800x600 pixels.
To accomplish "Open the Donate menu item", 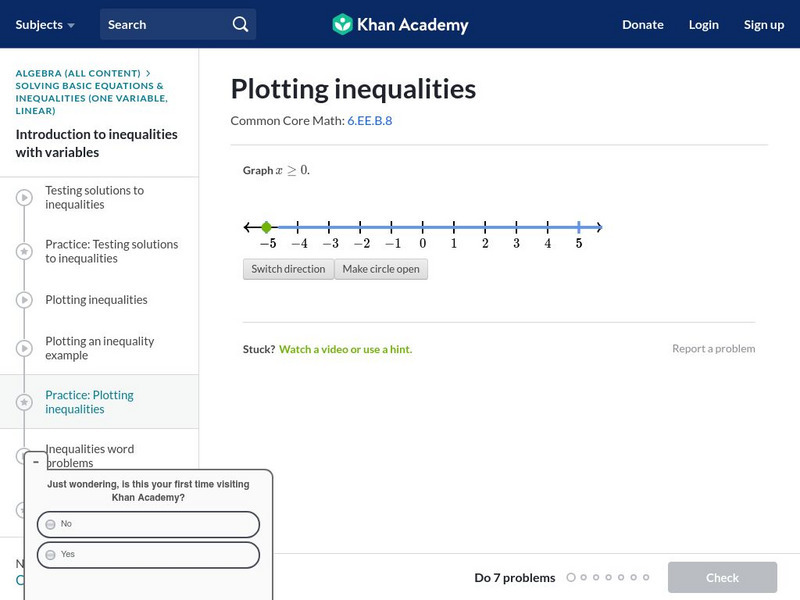I will pyautogui.click(x=642, y=24).
